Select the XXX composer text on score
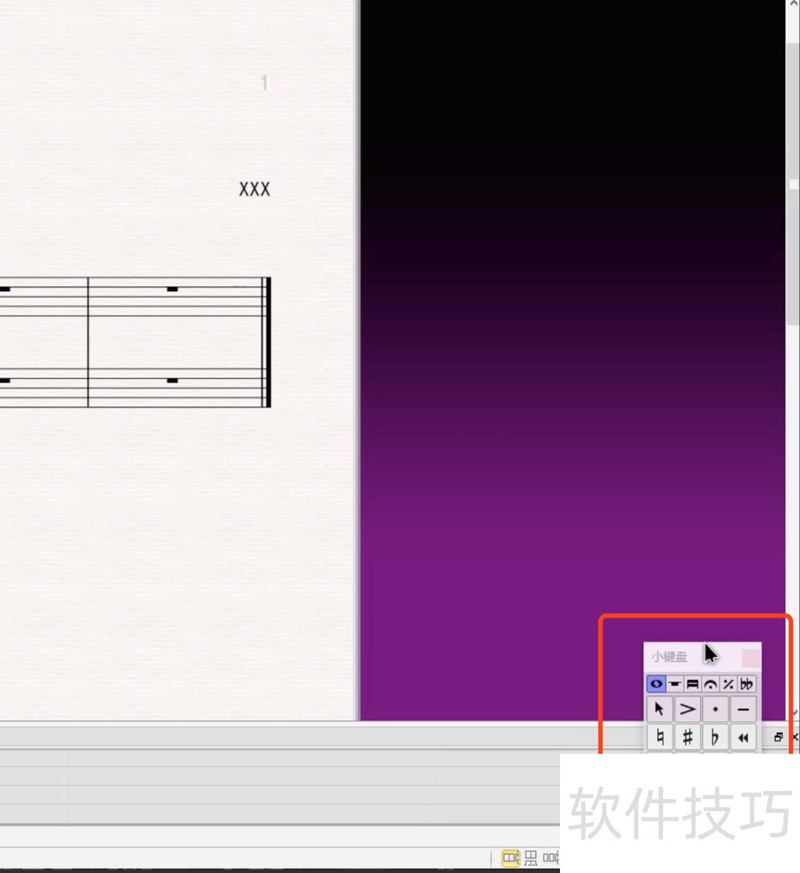 (x=254, y=189)
